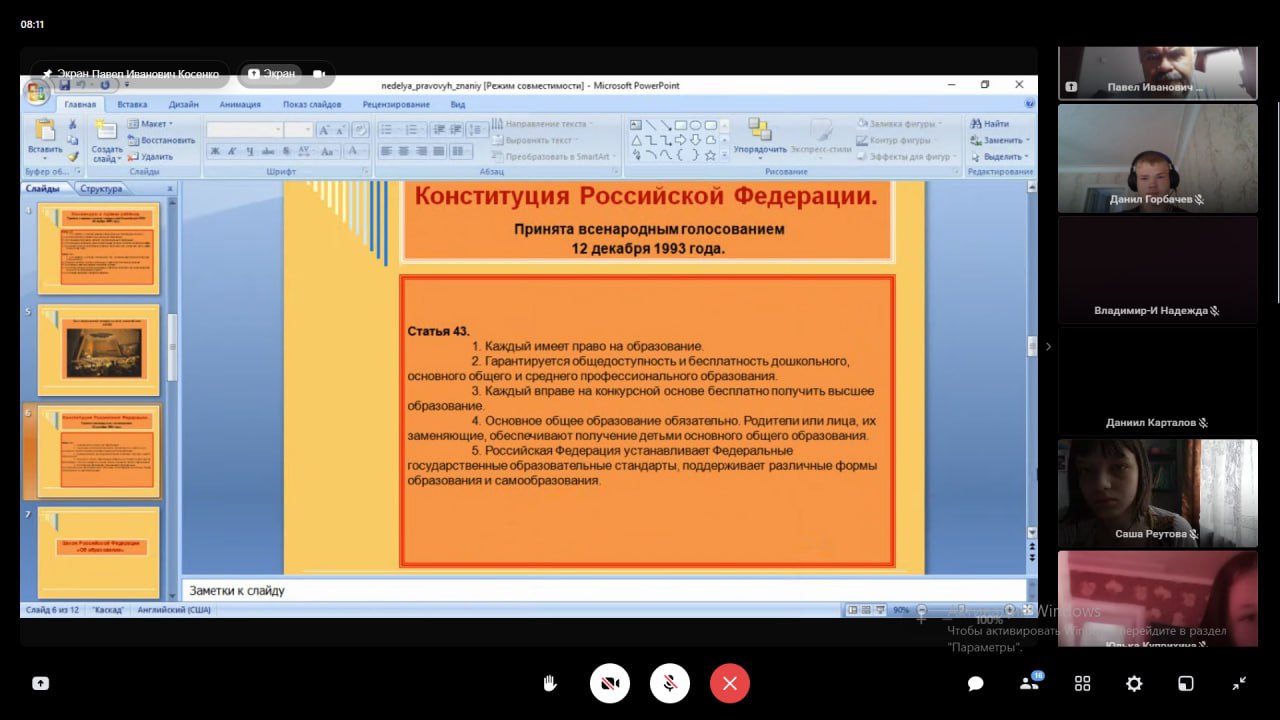1280x720 pixels.
Task: Click the PowerPoint help icon
Action: pyautogui.click(x=1029, y=103)
